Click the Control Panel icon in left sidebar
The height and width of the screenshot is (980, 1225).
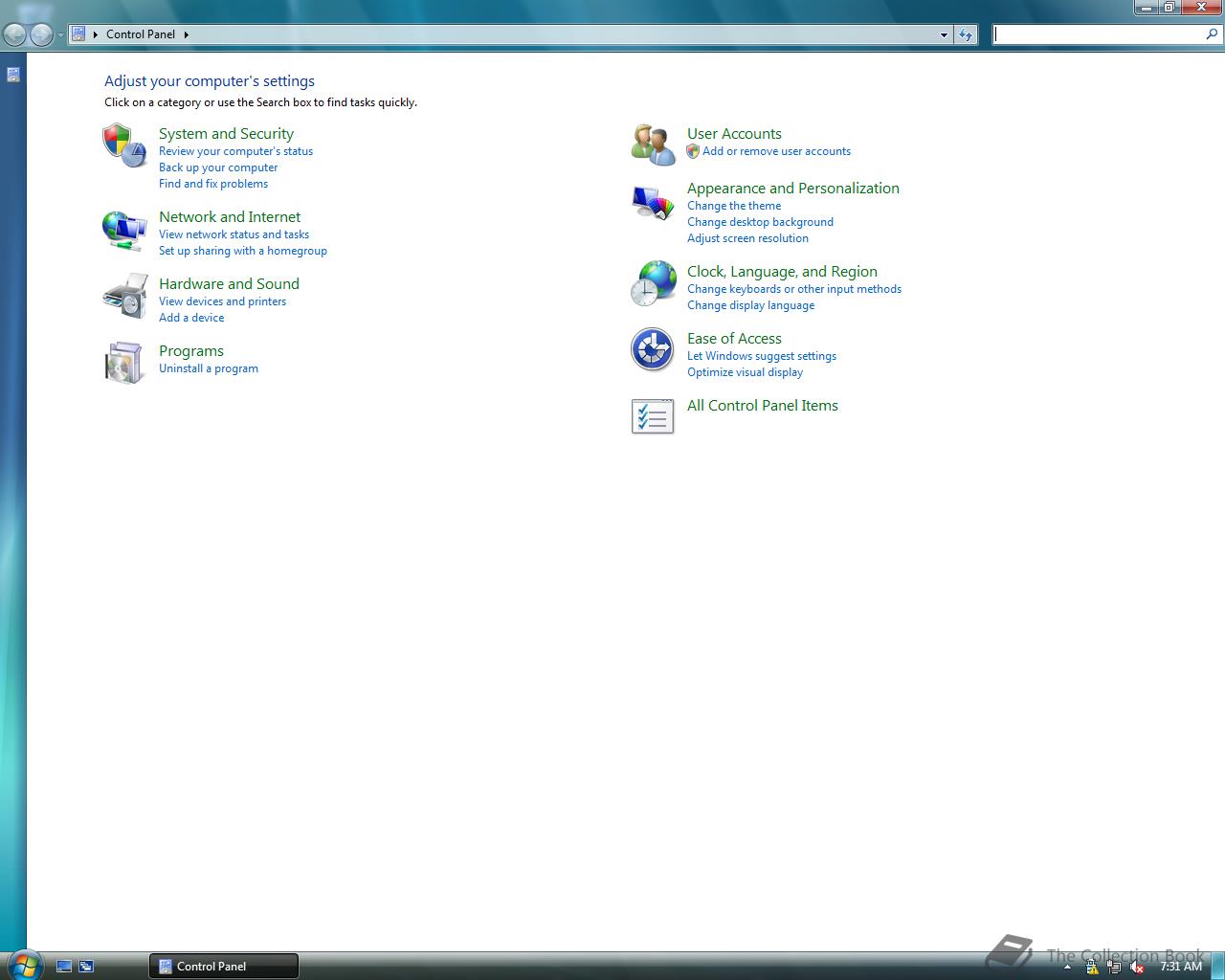13,75
